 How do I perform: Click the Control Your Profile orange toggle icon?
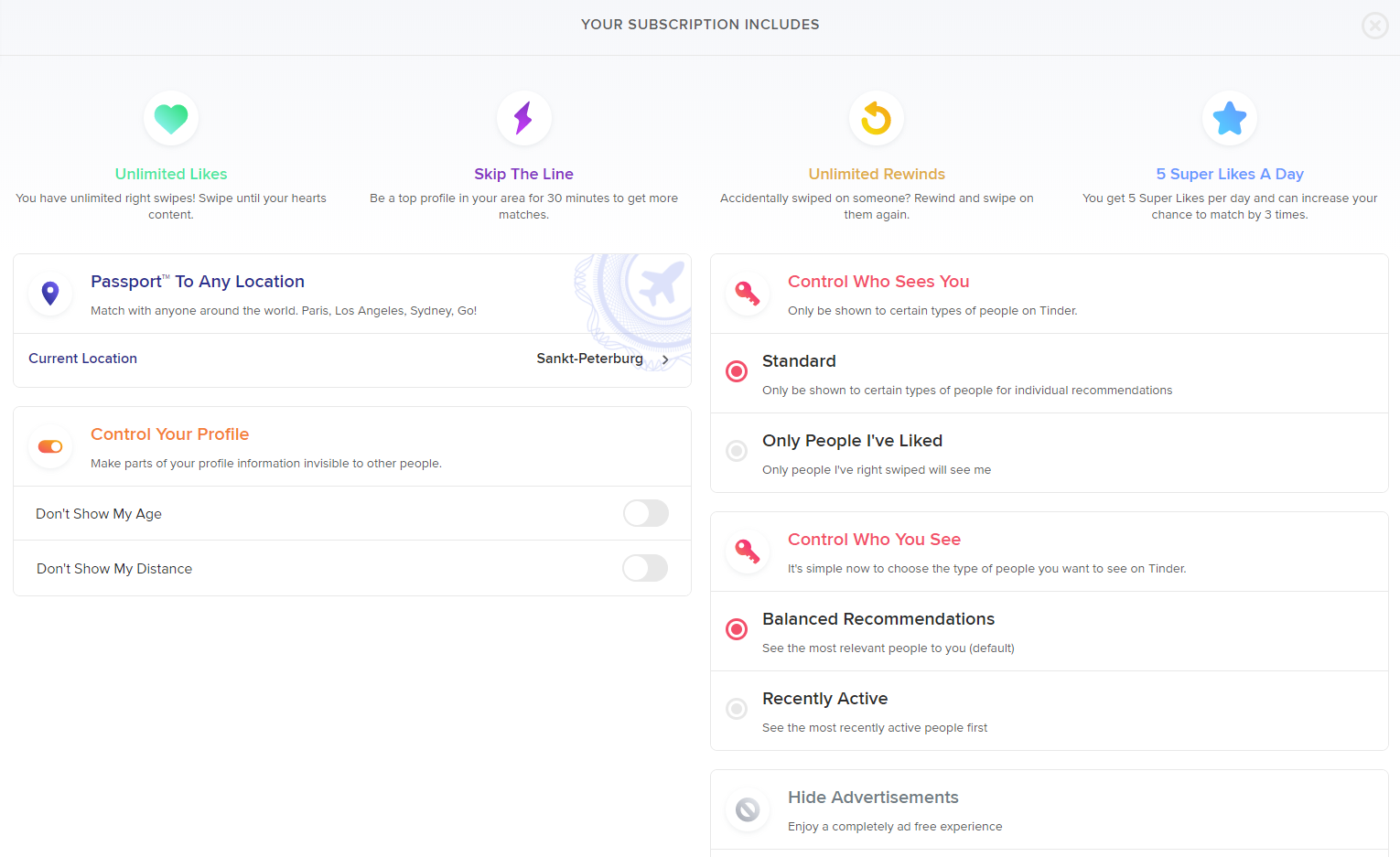50,446
